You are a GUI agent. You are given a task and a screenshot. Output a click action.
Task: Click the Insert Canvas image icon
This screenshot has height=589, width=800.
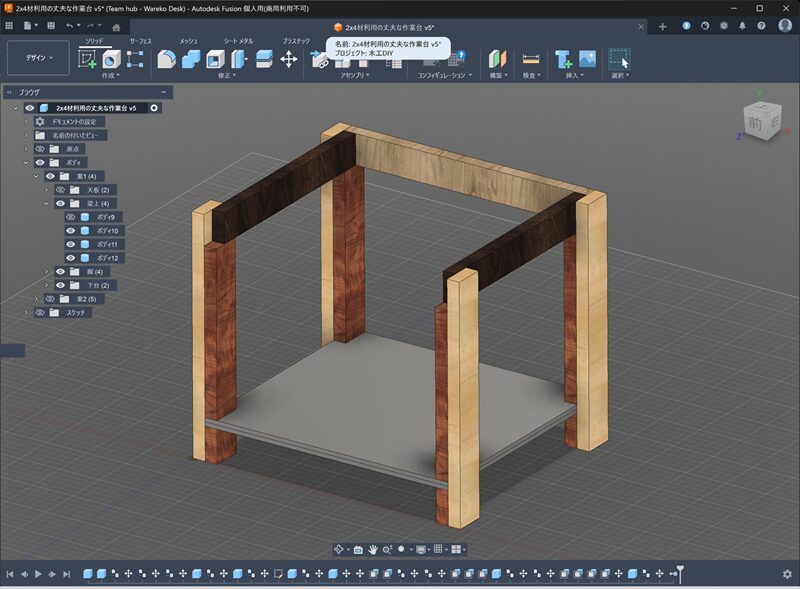click(587, 59)
